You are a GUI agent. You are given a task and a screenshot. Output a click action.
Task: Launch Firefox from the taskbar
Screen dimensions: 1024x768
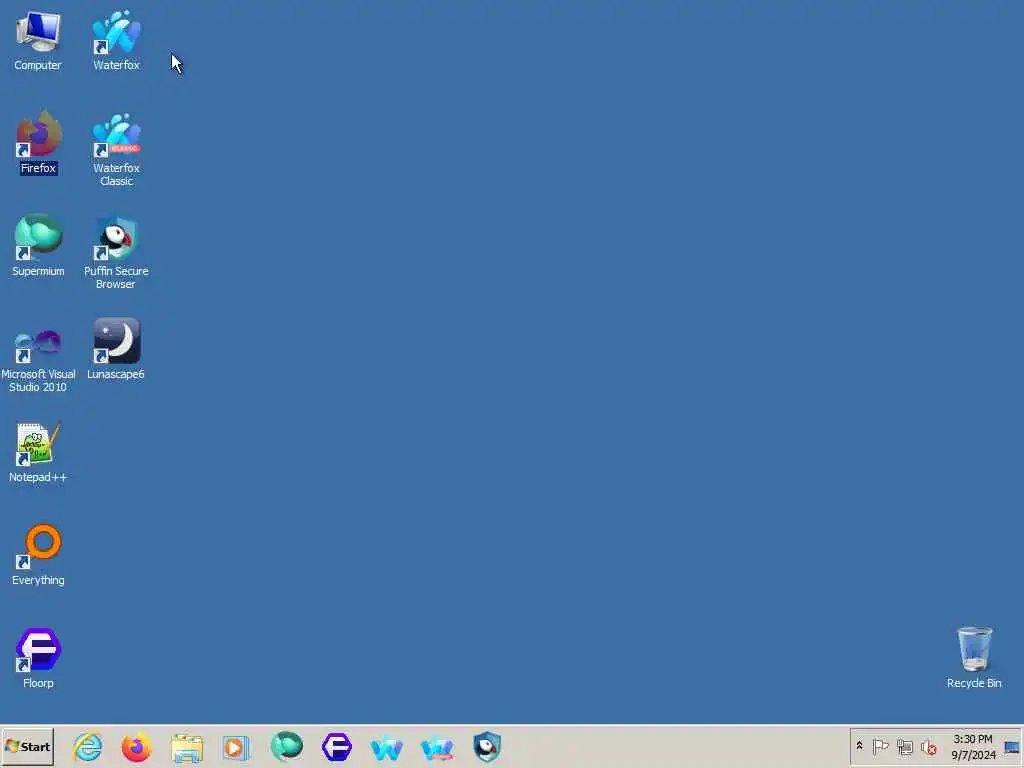tap(136, 747)
